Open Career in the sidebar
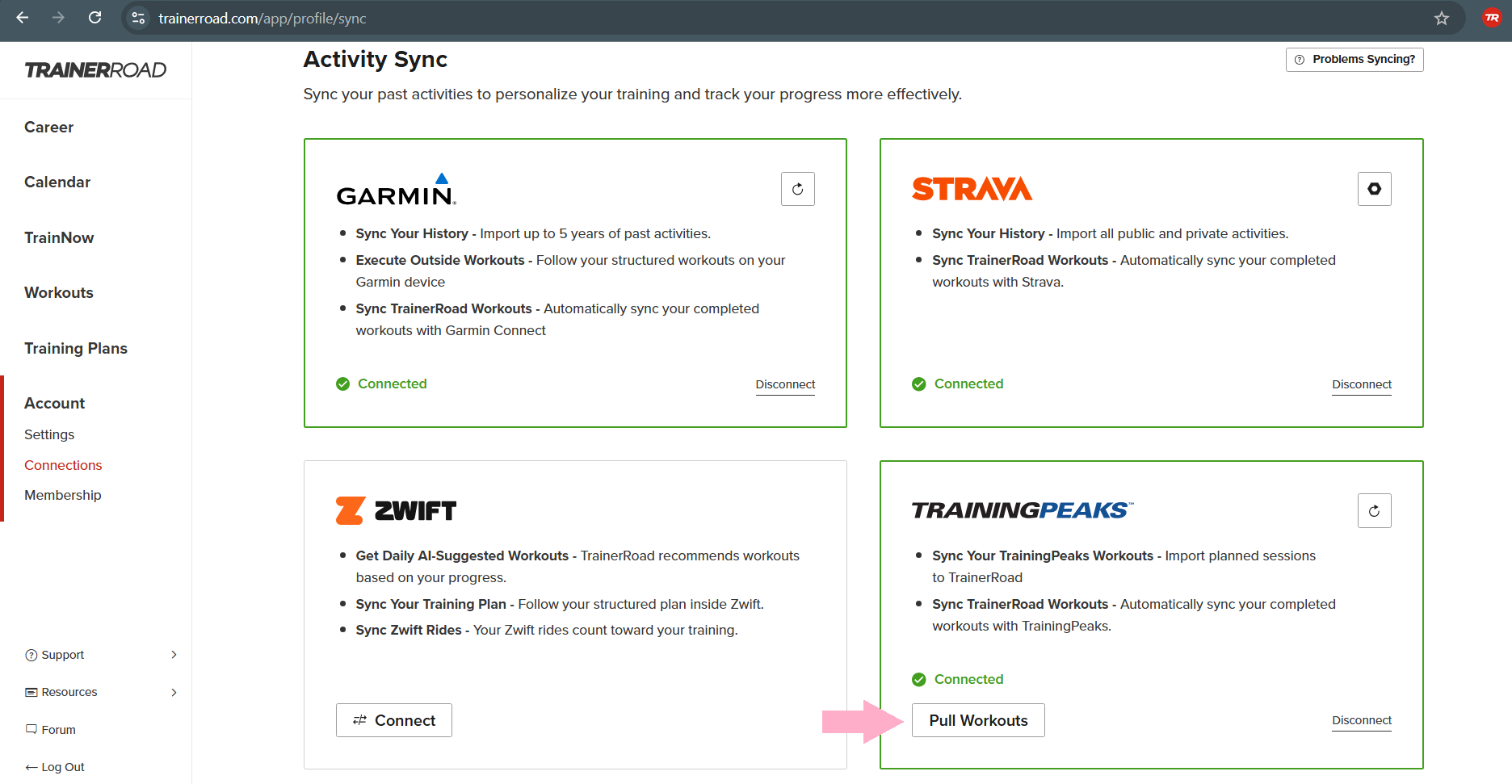Screen dimensions: 1512x784 click(48, 127)
